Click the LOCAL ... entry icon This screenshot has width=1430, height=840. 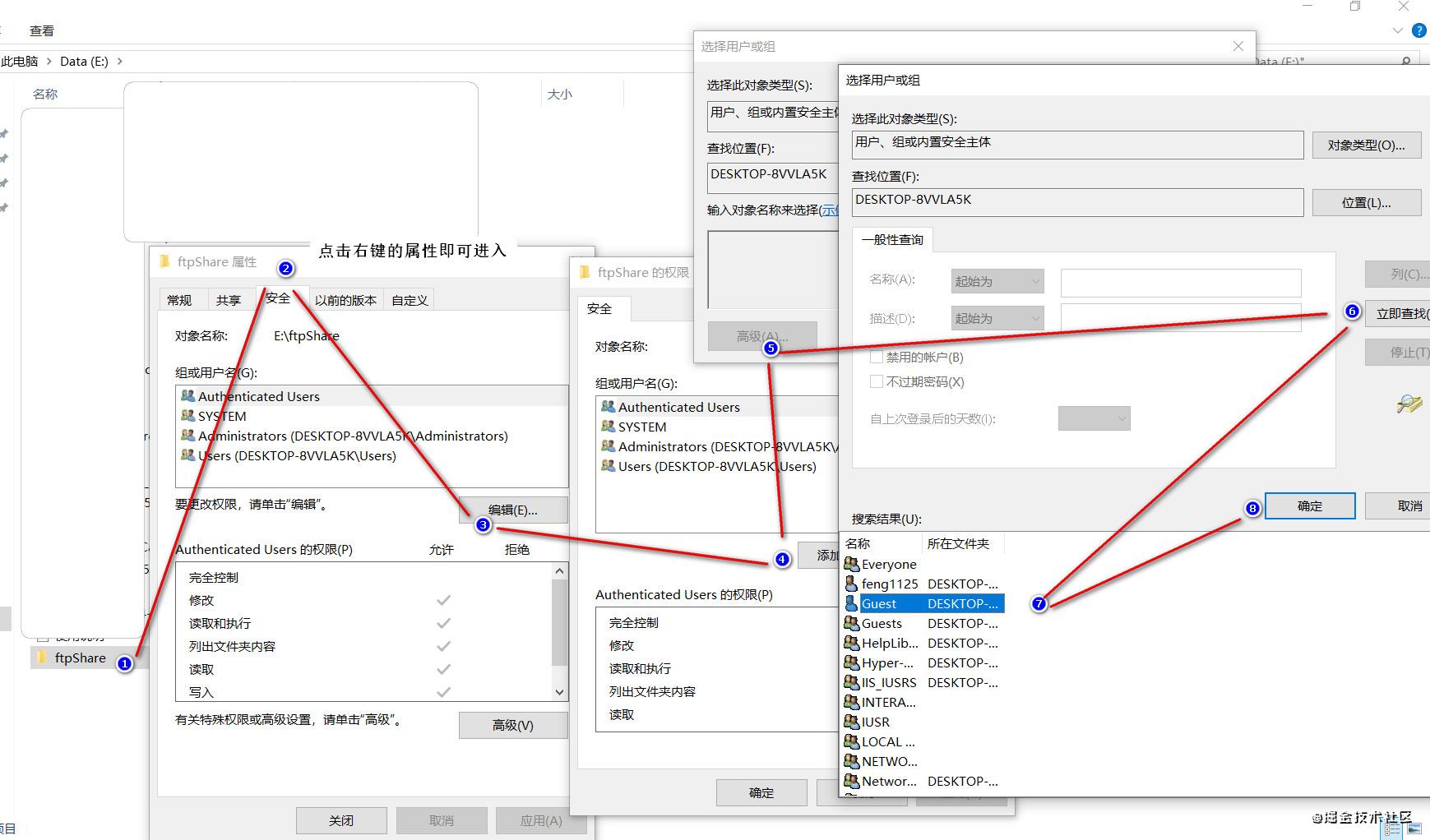tap(852, 741)
